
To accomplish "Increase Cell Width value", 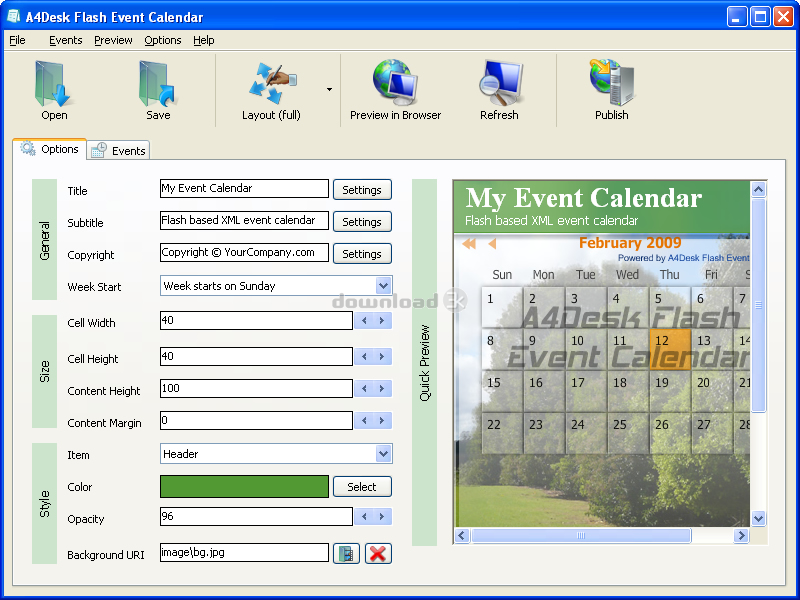I will pos(382,320).
